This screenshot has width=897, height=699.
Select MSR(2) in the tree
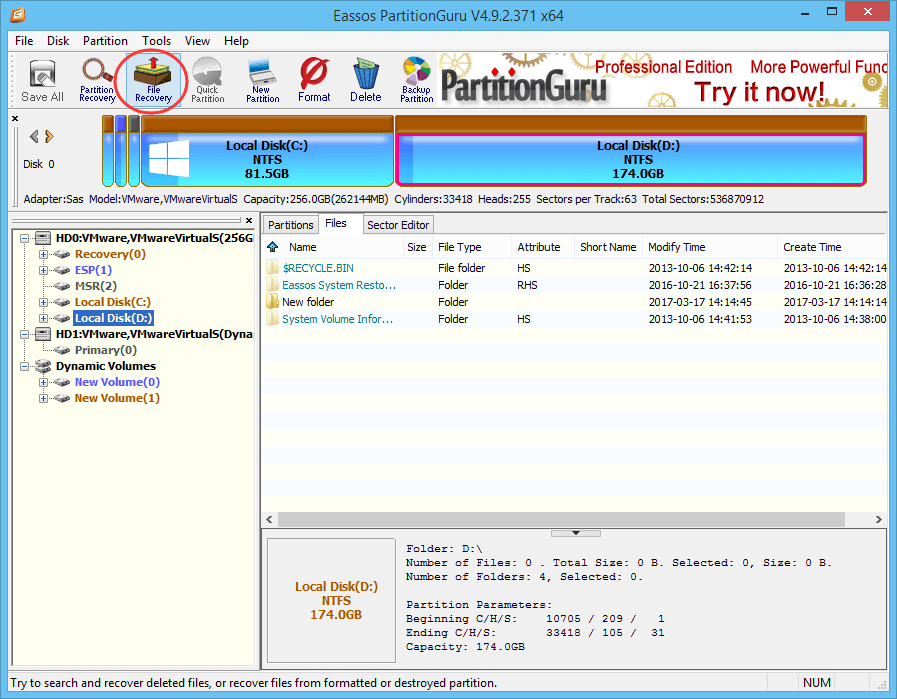[x=96, y=286]
